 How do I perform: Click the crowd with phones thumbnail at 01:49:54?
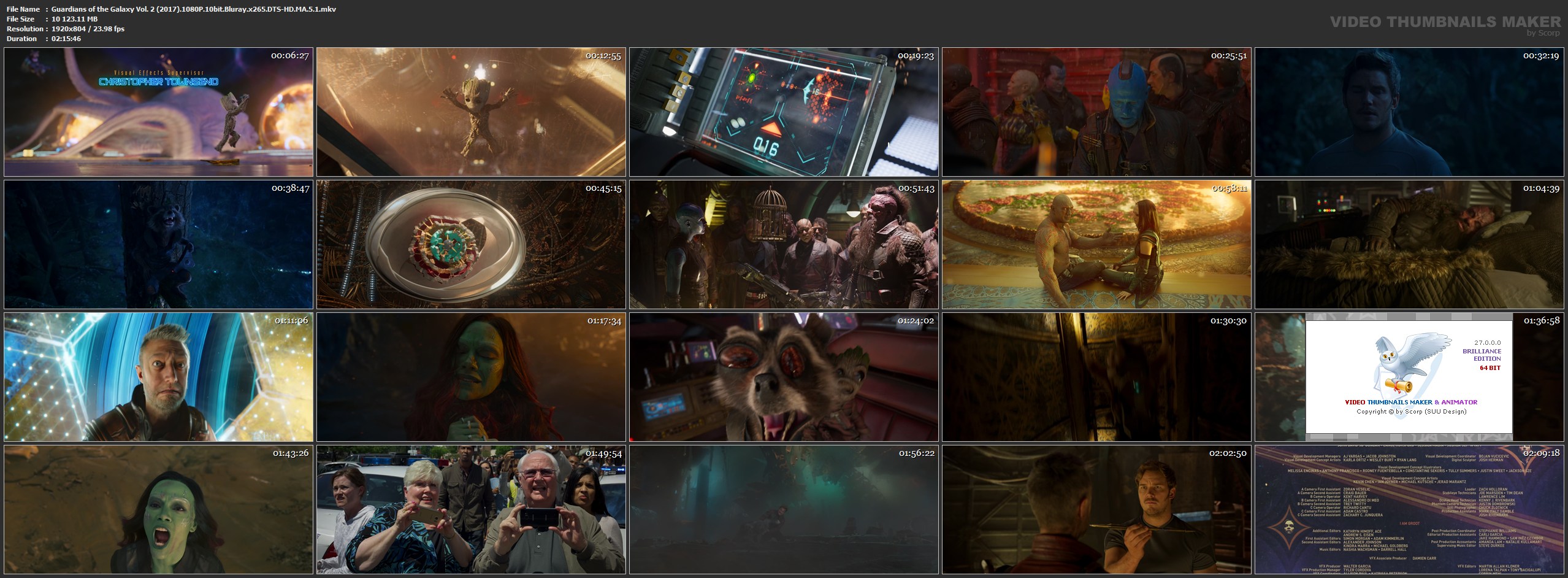point(471,509)
